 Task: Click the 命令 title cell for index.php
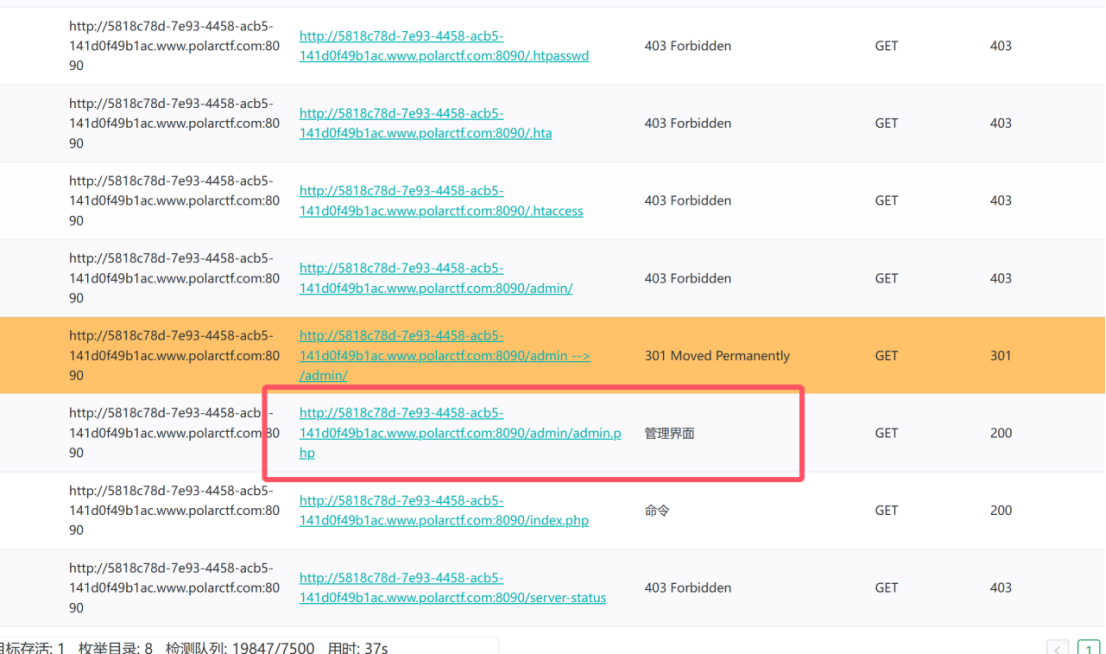tap(657, 510)
